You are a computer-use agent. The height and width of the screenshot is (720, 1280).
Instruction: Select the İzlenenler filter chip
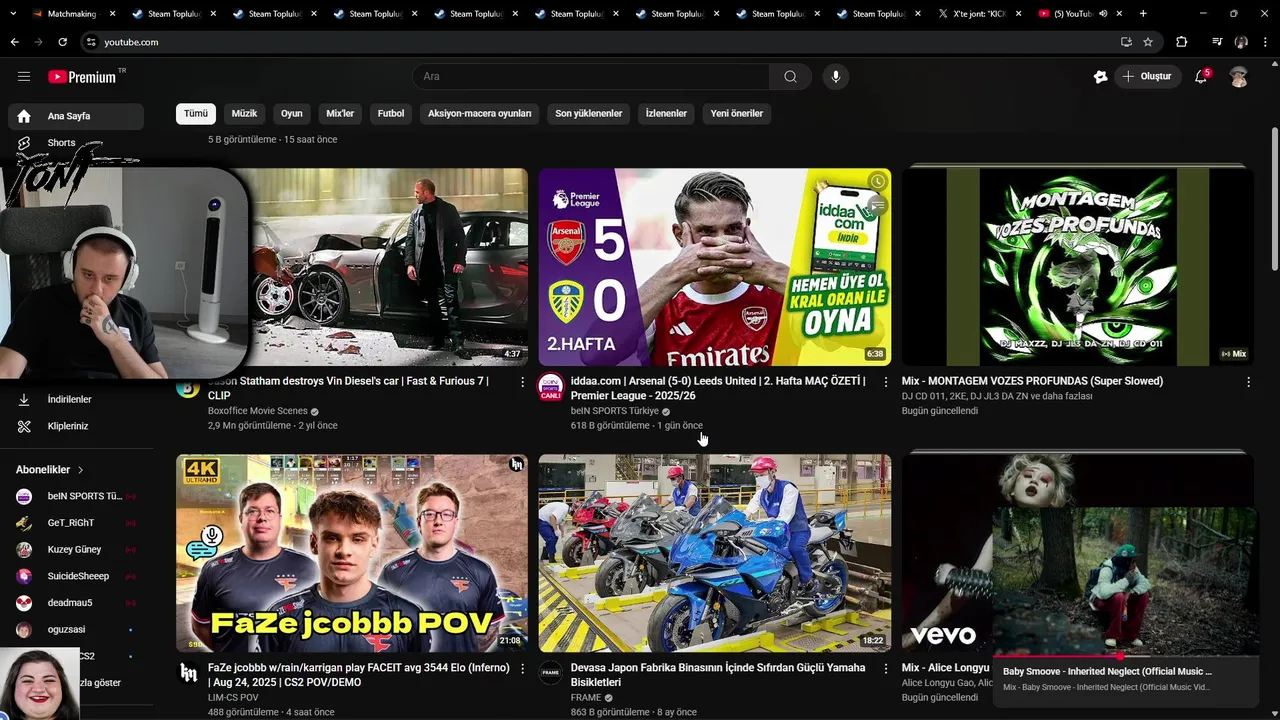tap(666, 113)
